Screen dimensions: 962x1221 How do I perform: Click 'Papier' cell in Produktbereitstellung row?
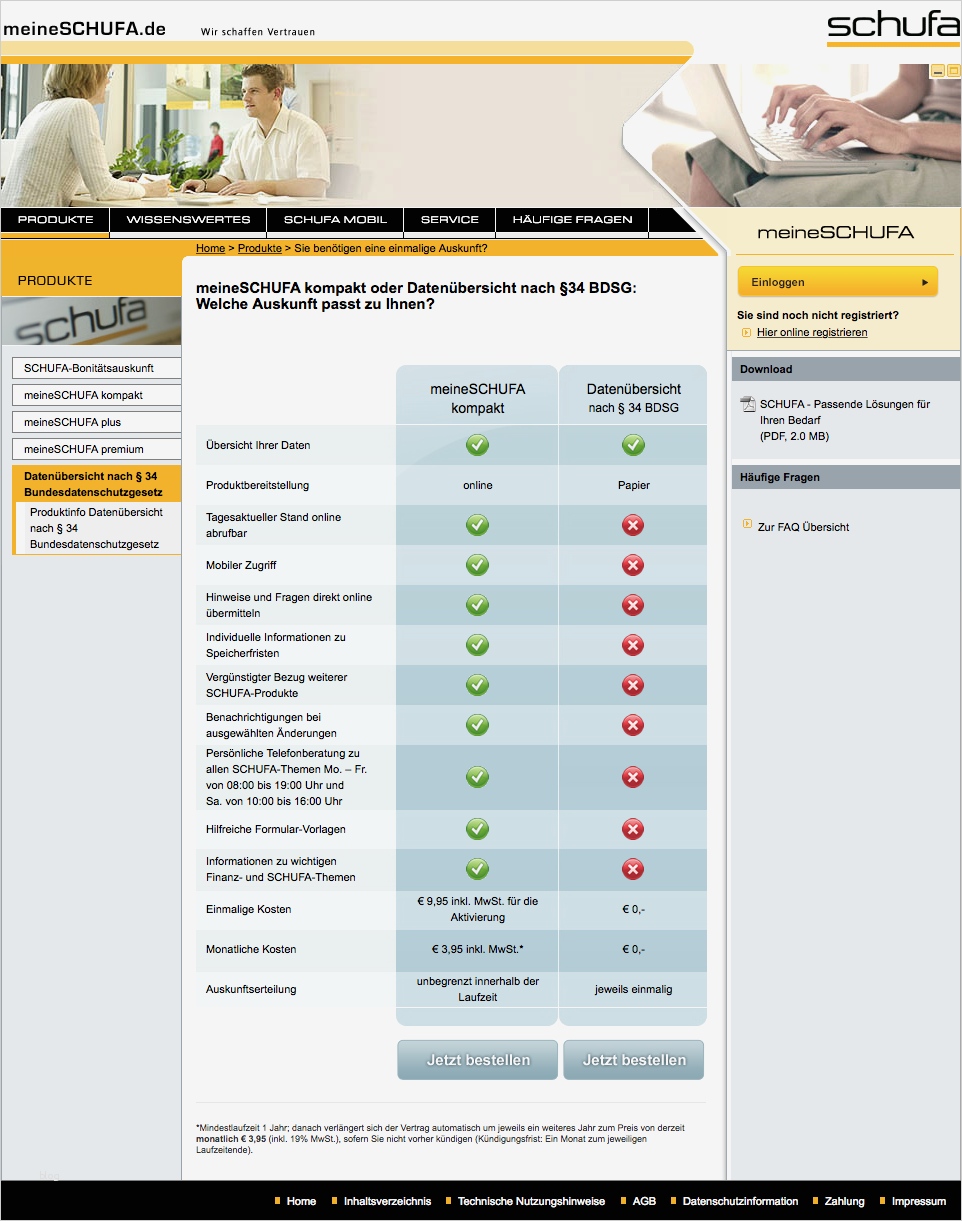pyautogui.click(x=633, y=485)
